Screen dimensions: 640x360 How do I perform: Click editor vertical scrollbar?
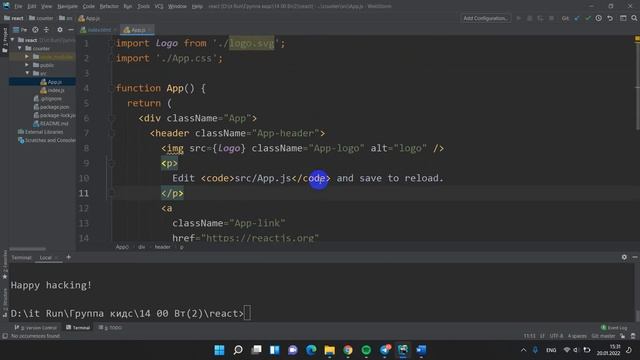[637, 87]
